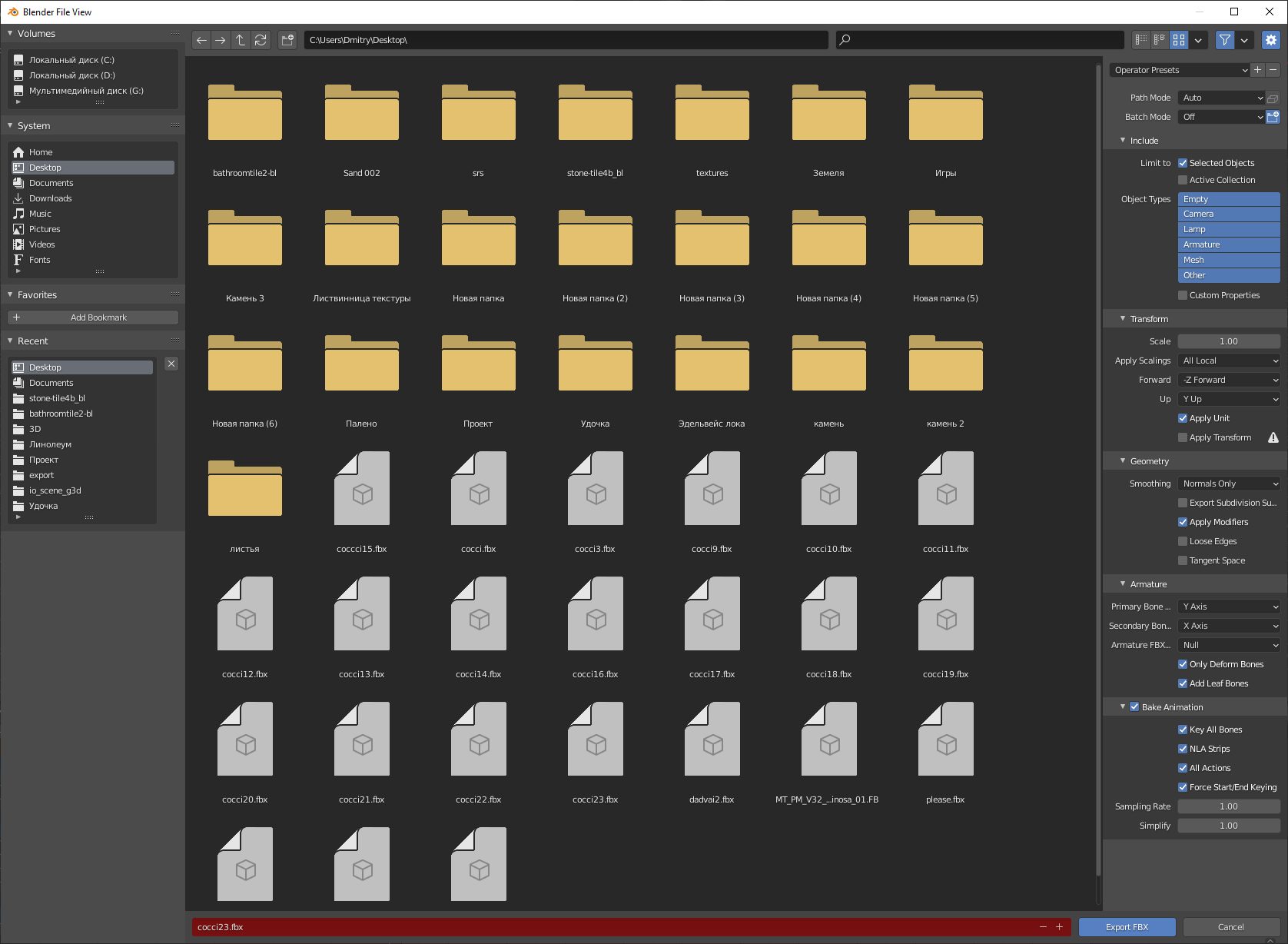
Task: Open Downloads in System list
Action: point(92,198)
